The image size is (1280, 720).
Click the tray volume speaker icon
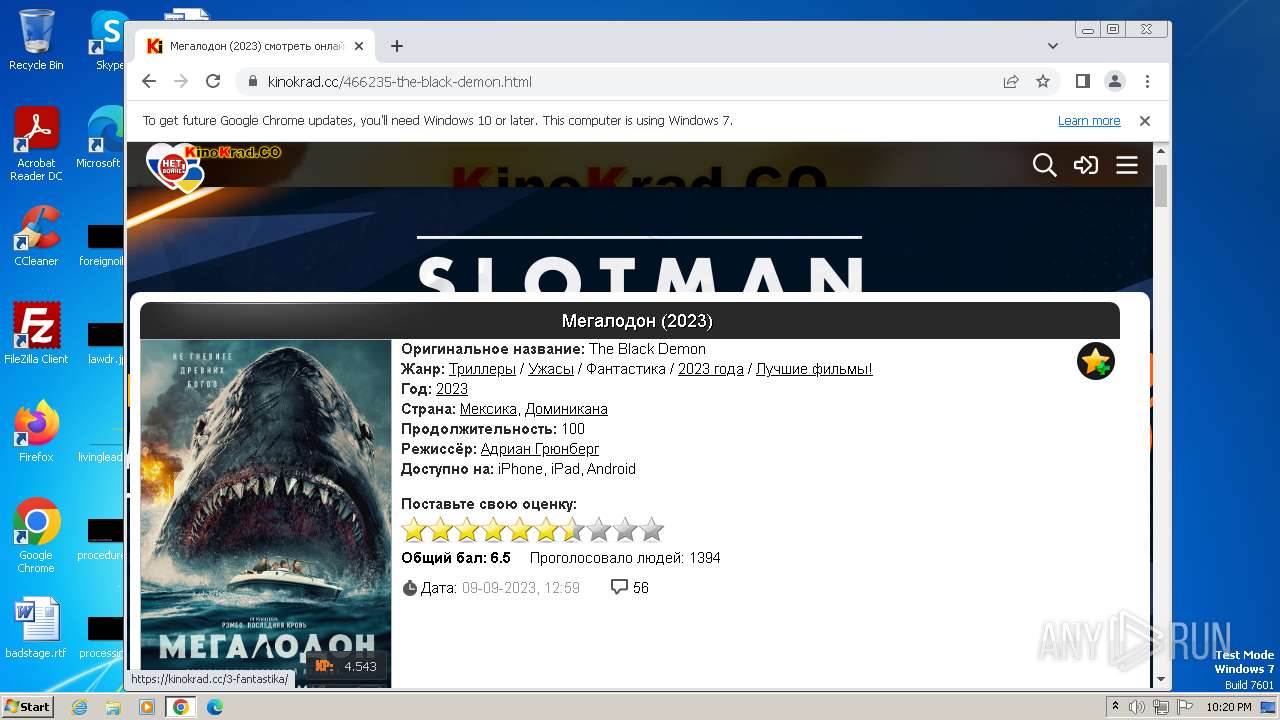click(1137, 707)
